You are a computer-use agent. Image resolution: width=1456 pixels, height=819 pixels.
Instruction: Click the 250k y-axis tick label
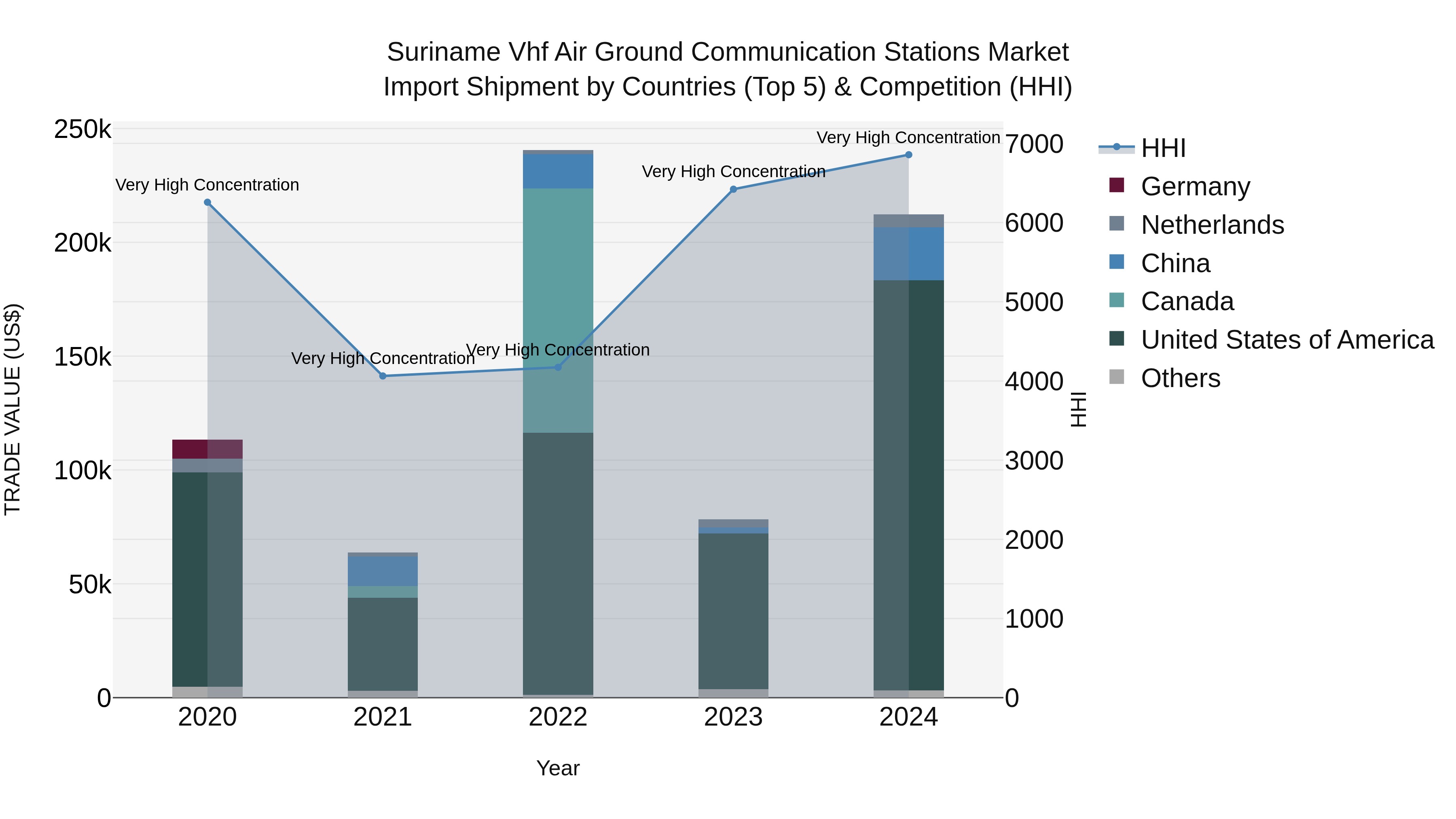click(83, 129)
